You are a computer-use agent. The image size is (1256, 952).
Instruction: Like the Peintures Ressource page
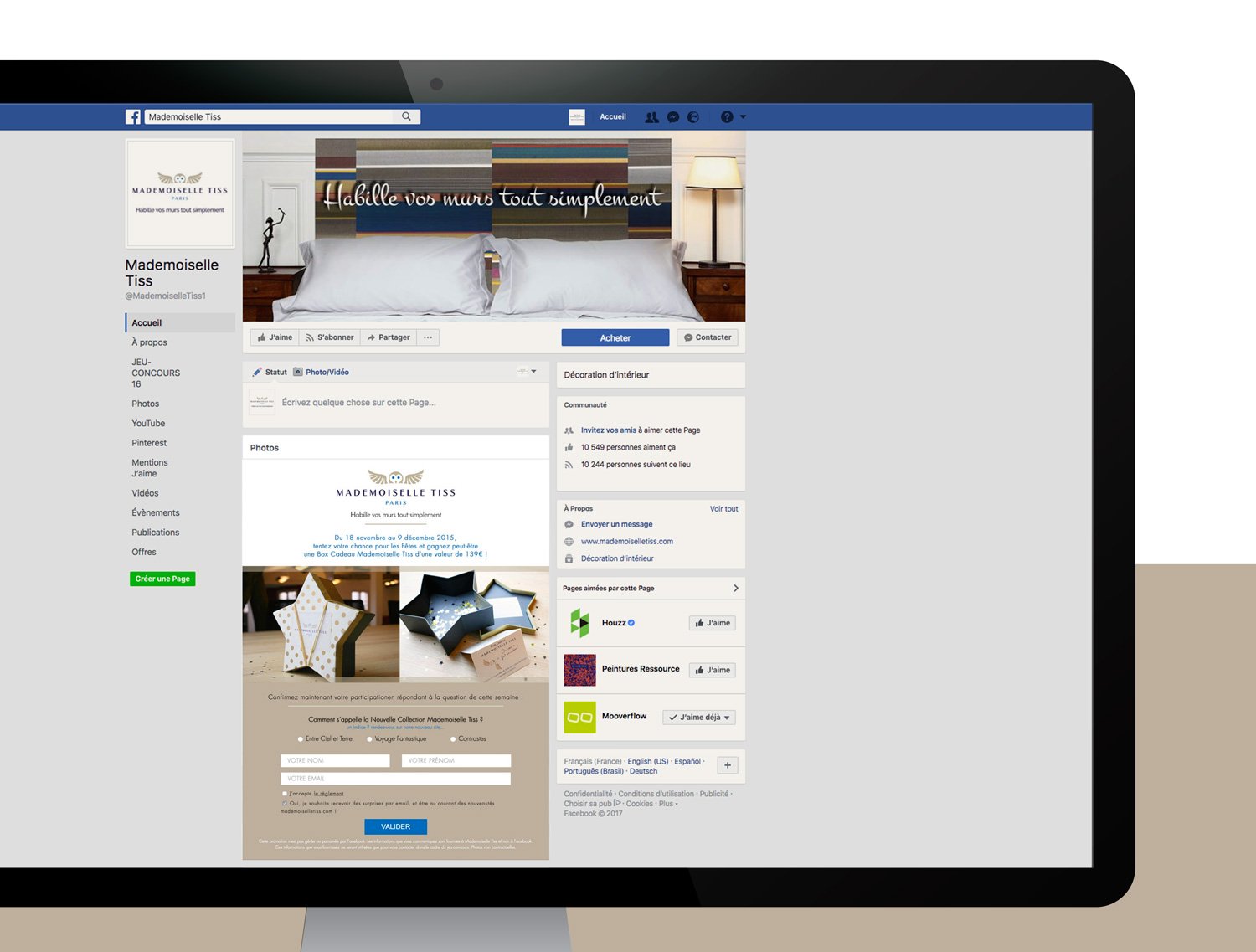[x=713, y=670]
